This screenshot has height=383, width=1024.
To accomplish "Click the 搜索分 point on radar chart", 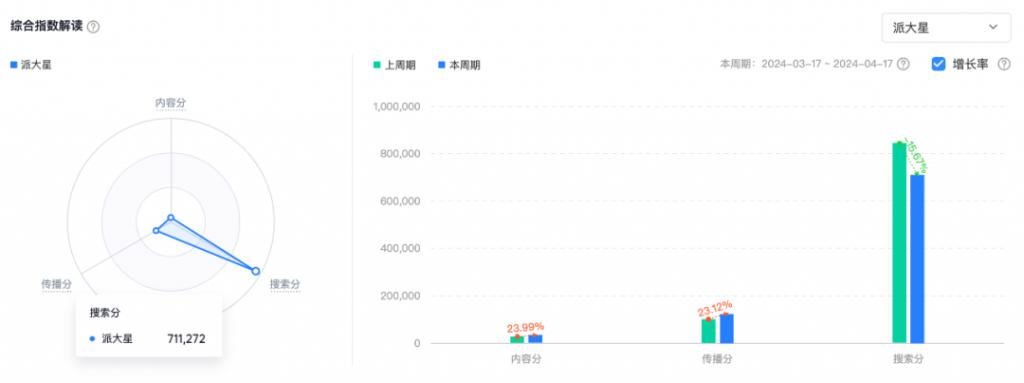I will tap(256, 271).
